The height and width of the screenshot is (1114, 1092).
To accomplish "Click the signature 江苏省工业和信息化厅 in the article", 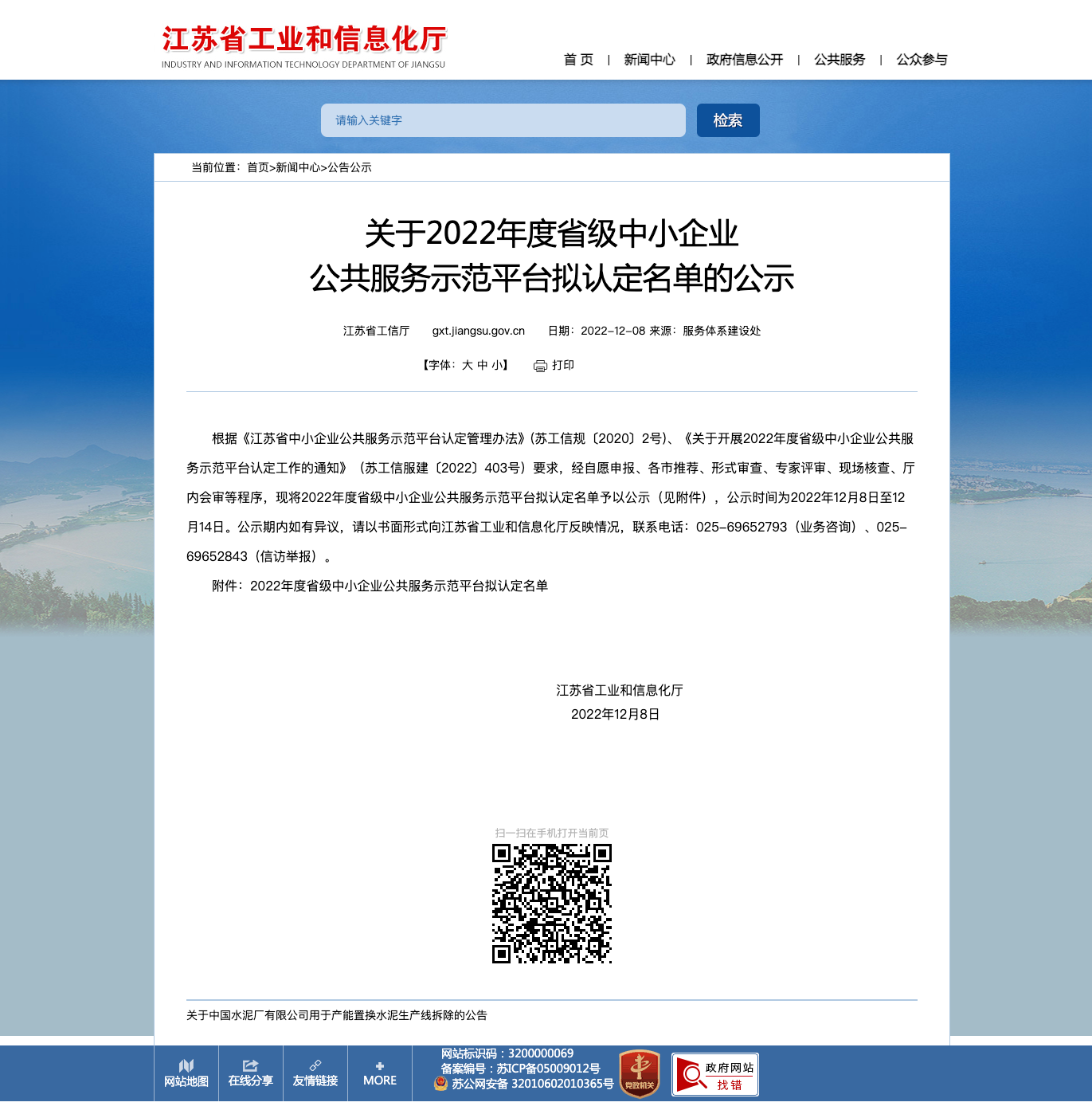I will [620, 690].
